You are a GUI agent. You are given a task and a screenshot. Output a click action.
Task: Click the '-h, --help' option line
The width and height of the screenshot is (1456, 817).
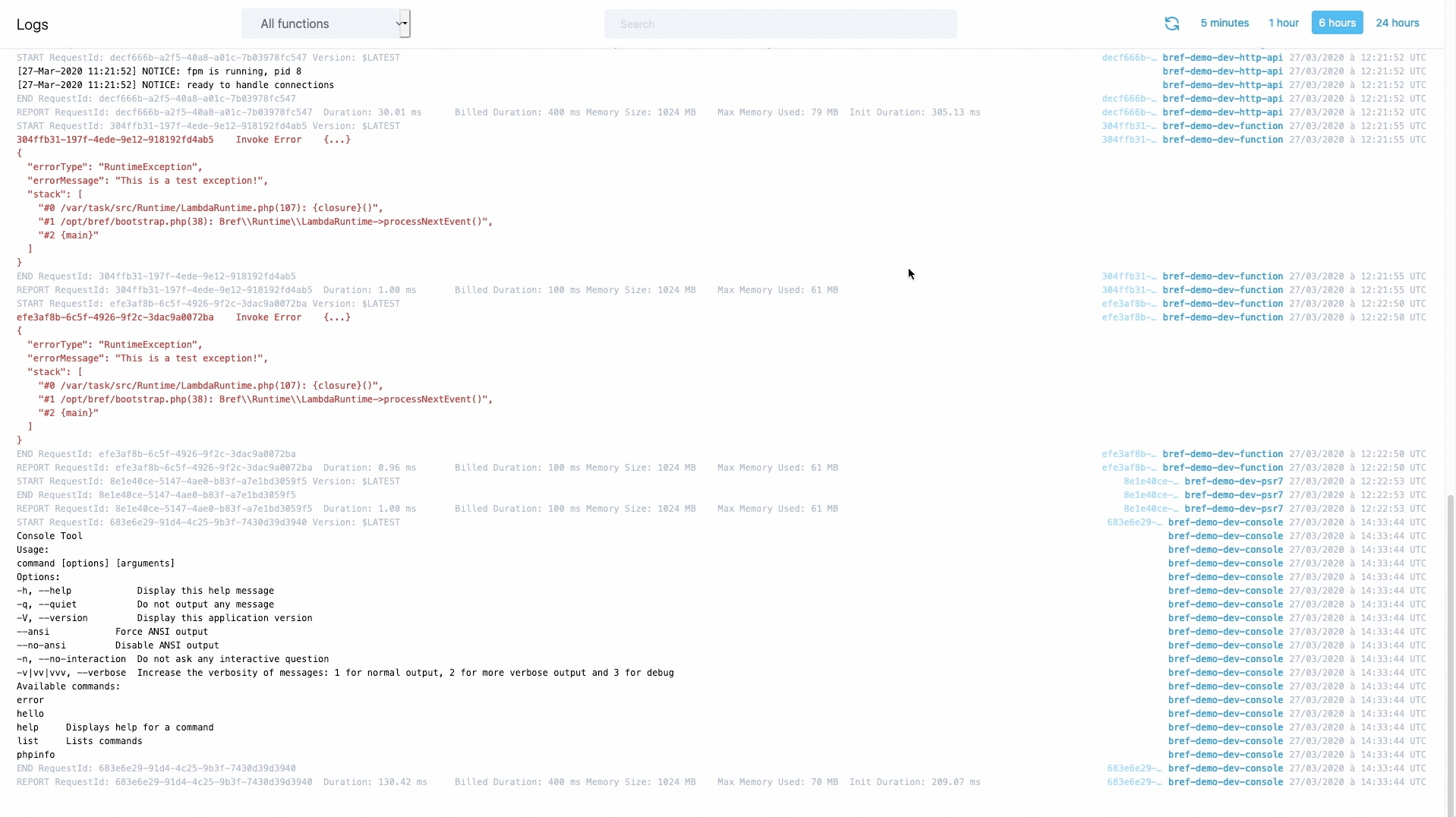(145, 591)
